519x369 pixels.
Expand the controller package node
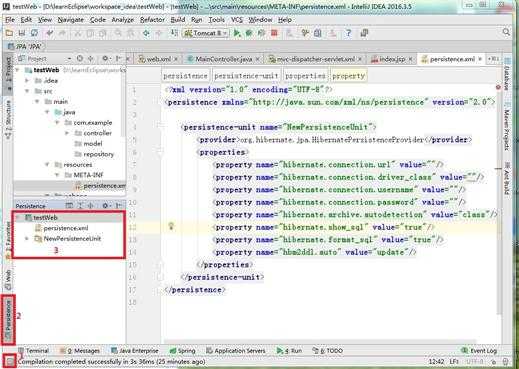point(67,133)
